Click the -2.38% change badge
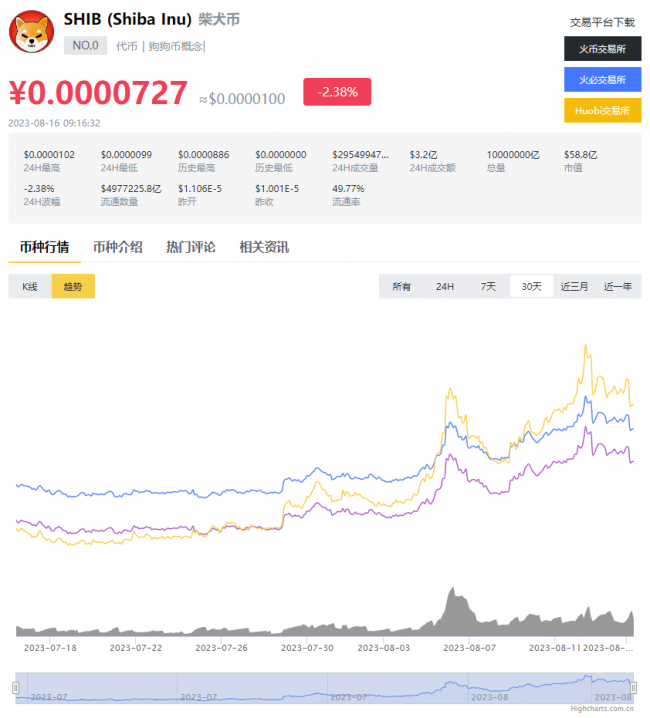The width and height of the screenshot is (650, 718). (x=337, y=92)
